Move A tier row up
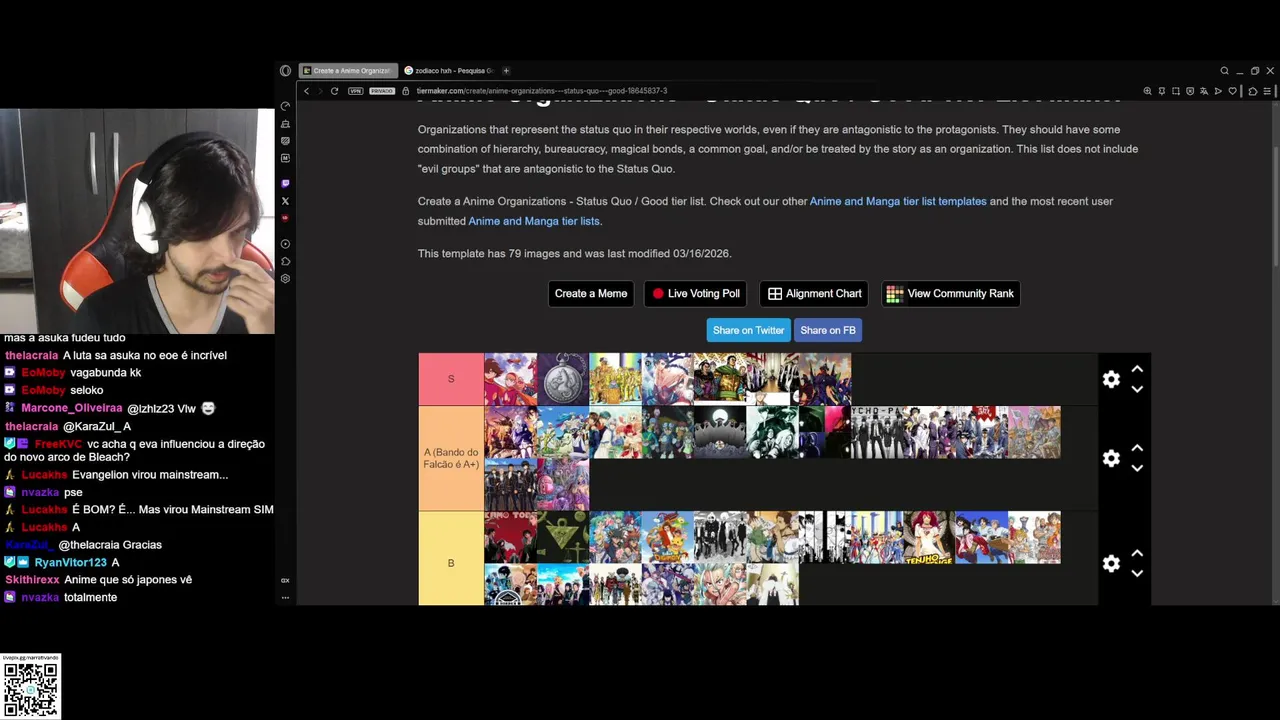The image size is (1280, 720). pyautogui.click(x=1137, y=448)
